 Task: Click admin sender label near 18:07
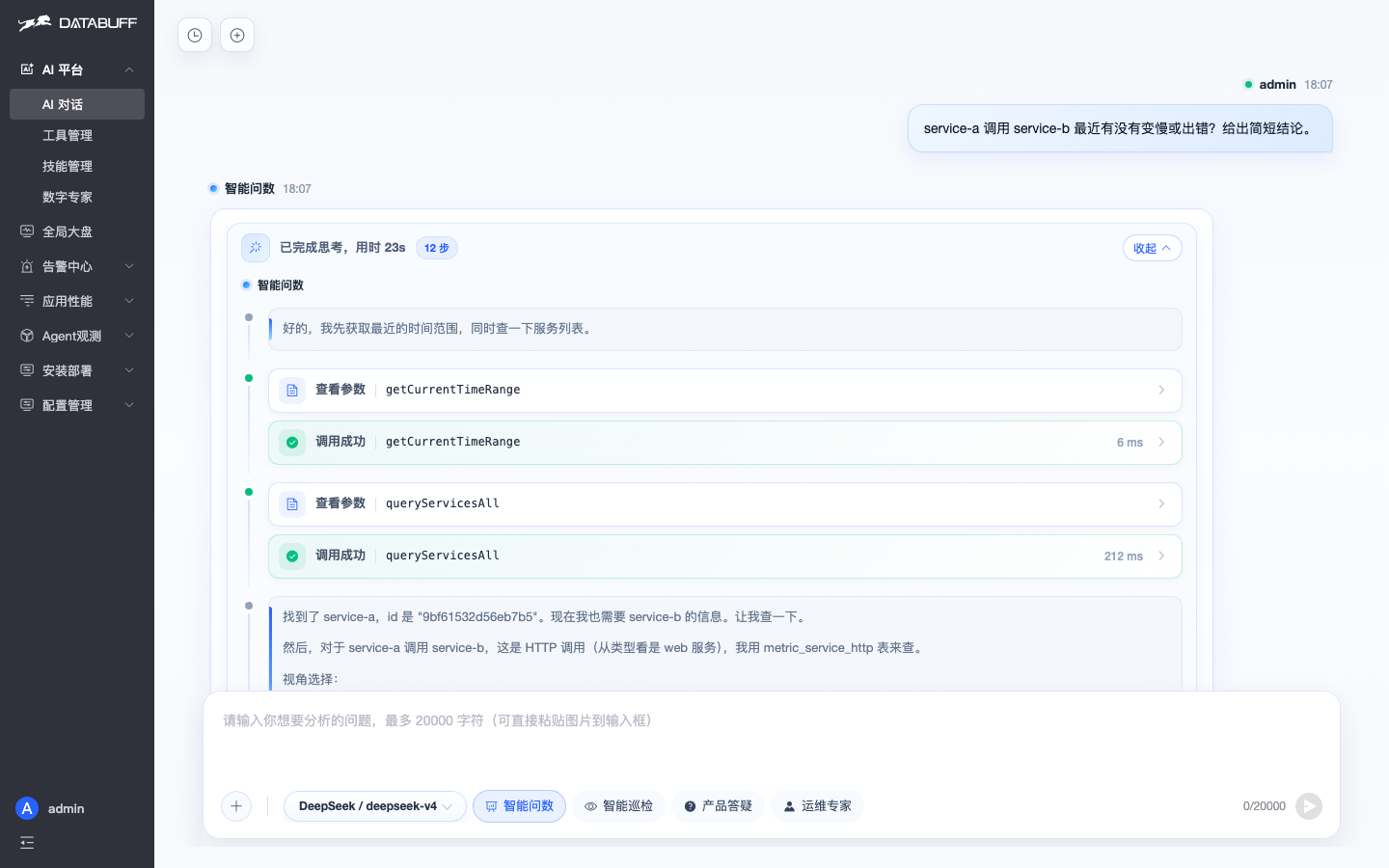(x=1277, y=85)
